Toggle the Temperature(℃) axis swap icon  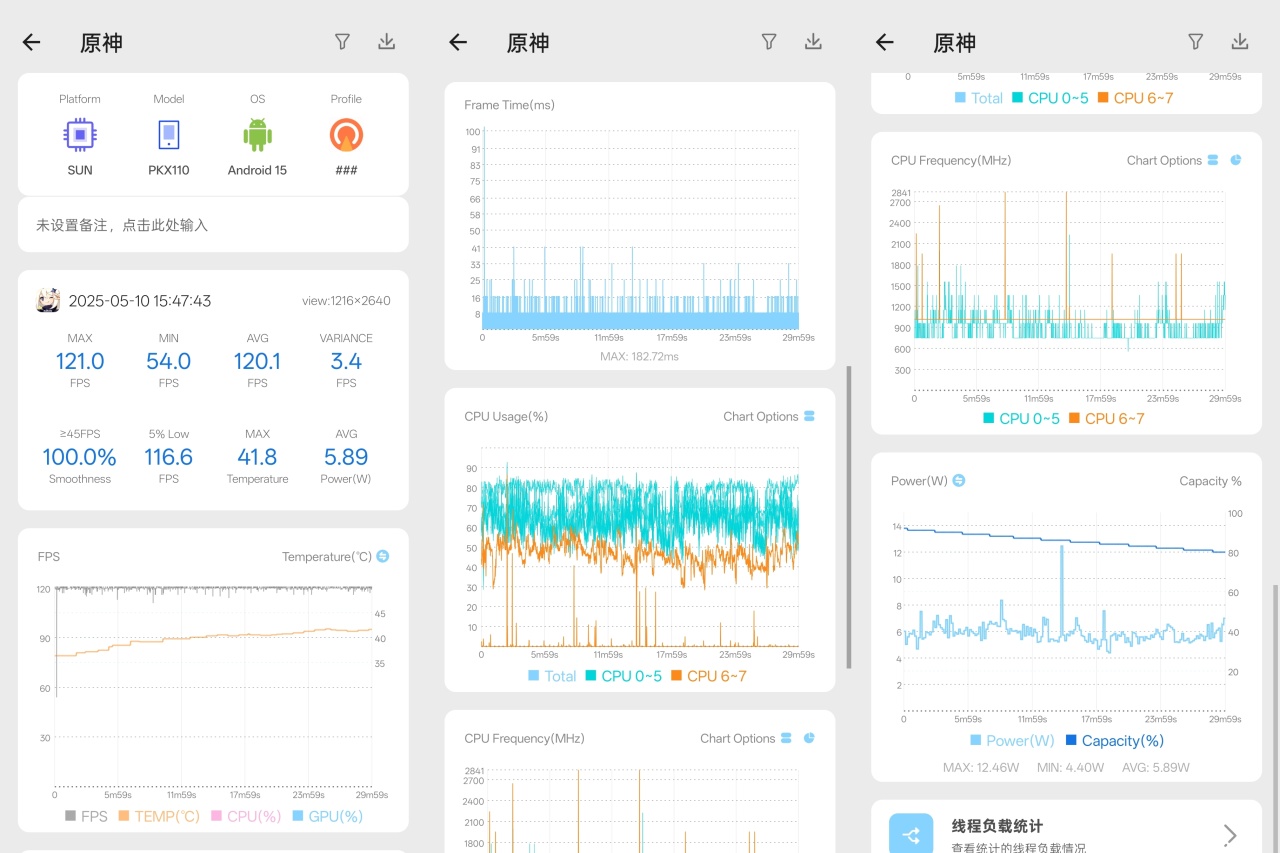click(x=383, y=556)
